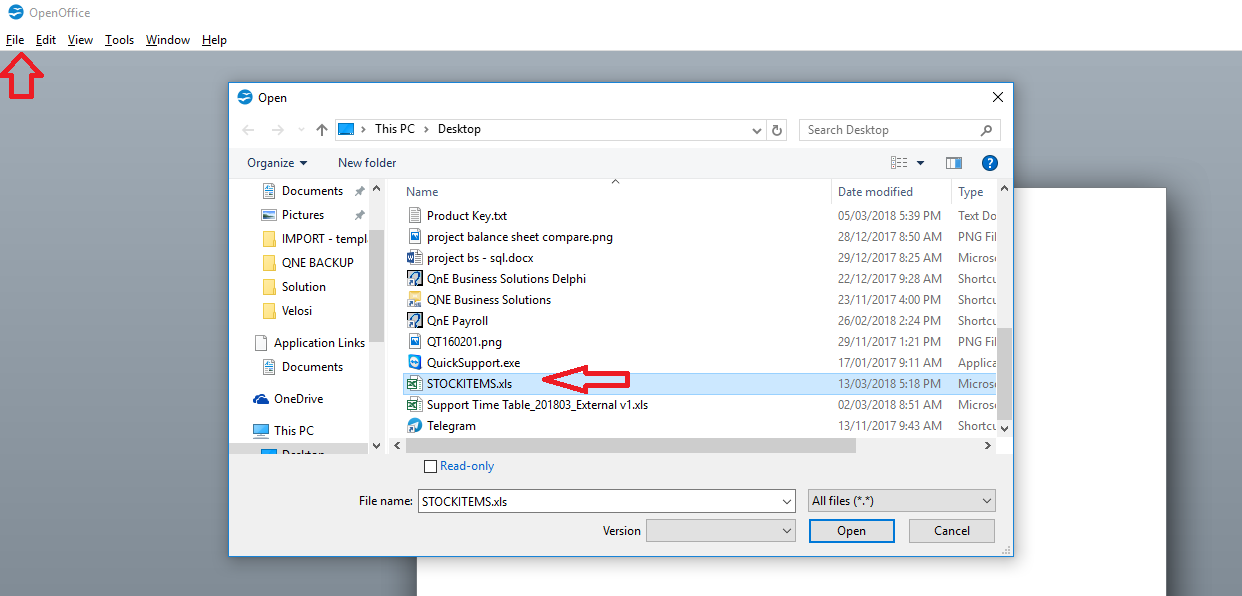Open recent locations dropdown arrow

[300, 130]
